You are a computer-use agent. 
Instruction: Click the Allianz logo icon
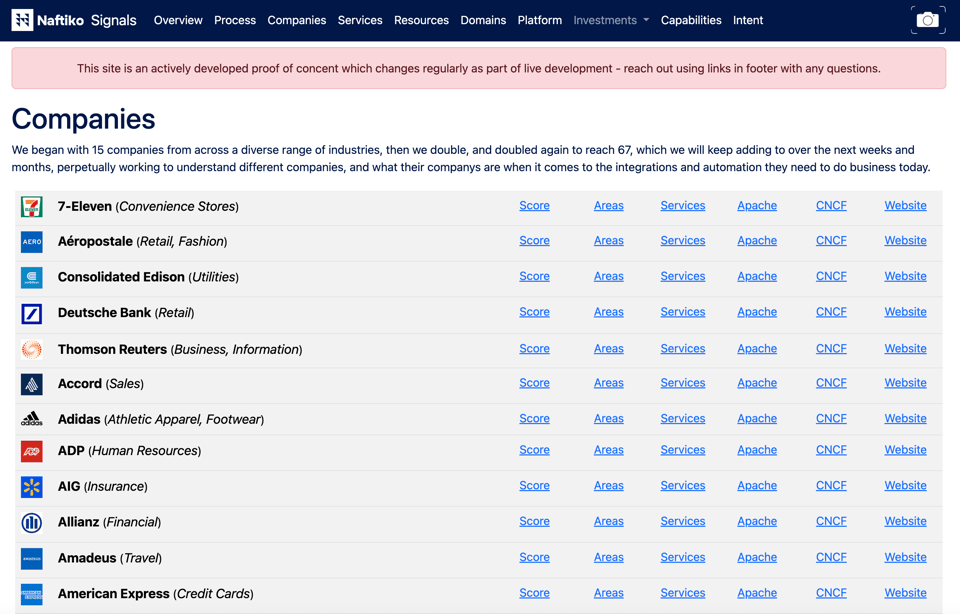click(x=32, y=522)
